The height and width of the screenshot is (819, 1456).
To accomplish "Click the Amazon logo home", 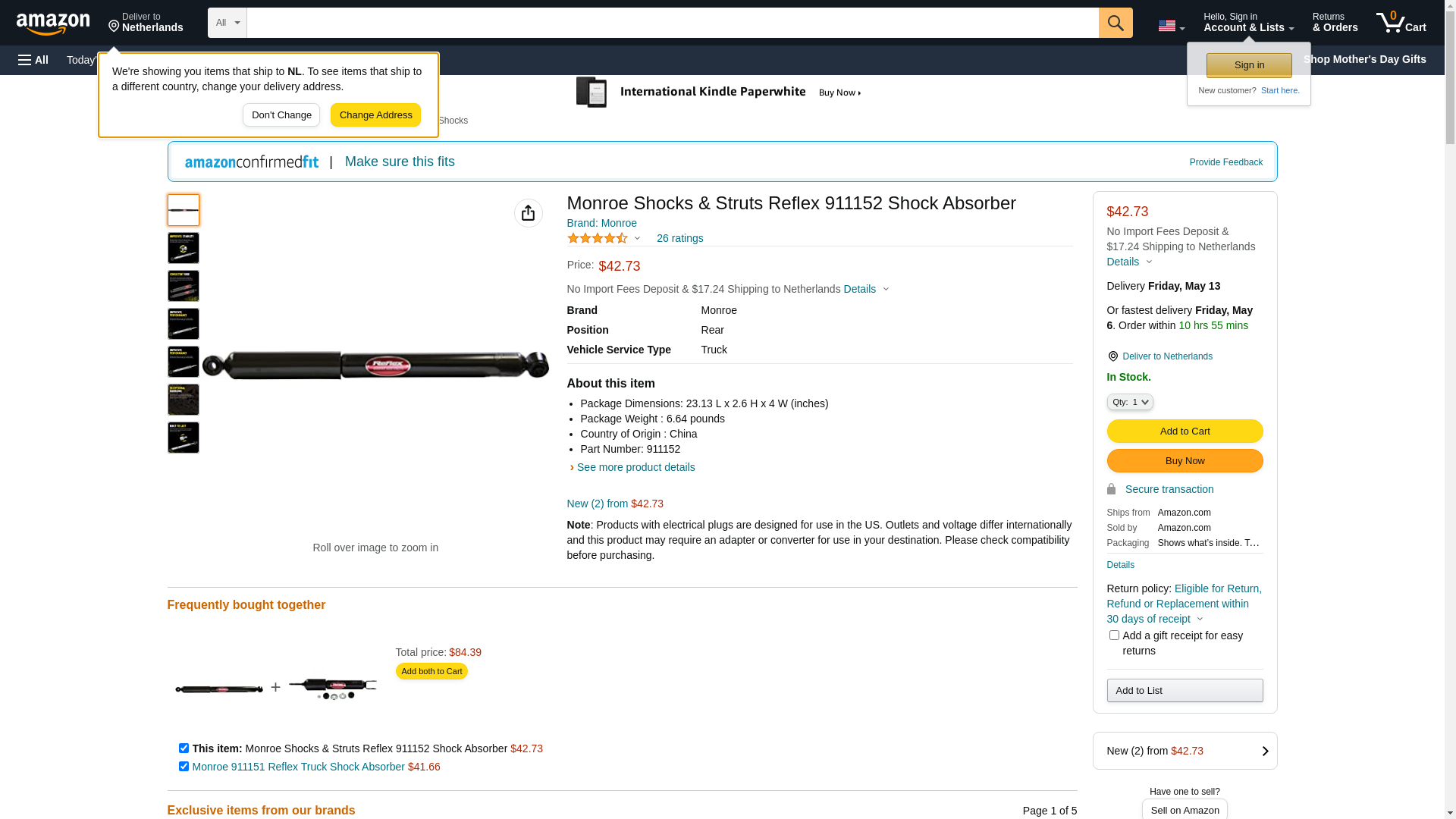I will [53, 24].
